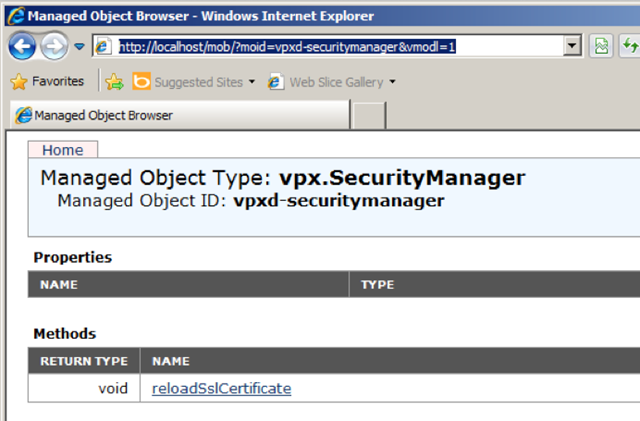The width and height of the screenshot is (640, 421).
Task: Click the Refresh green arrows icon
Action: coord(630,46)
